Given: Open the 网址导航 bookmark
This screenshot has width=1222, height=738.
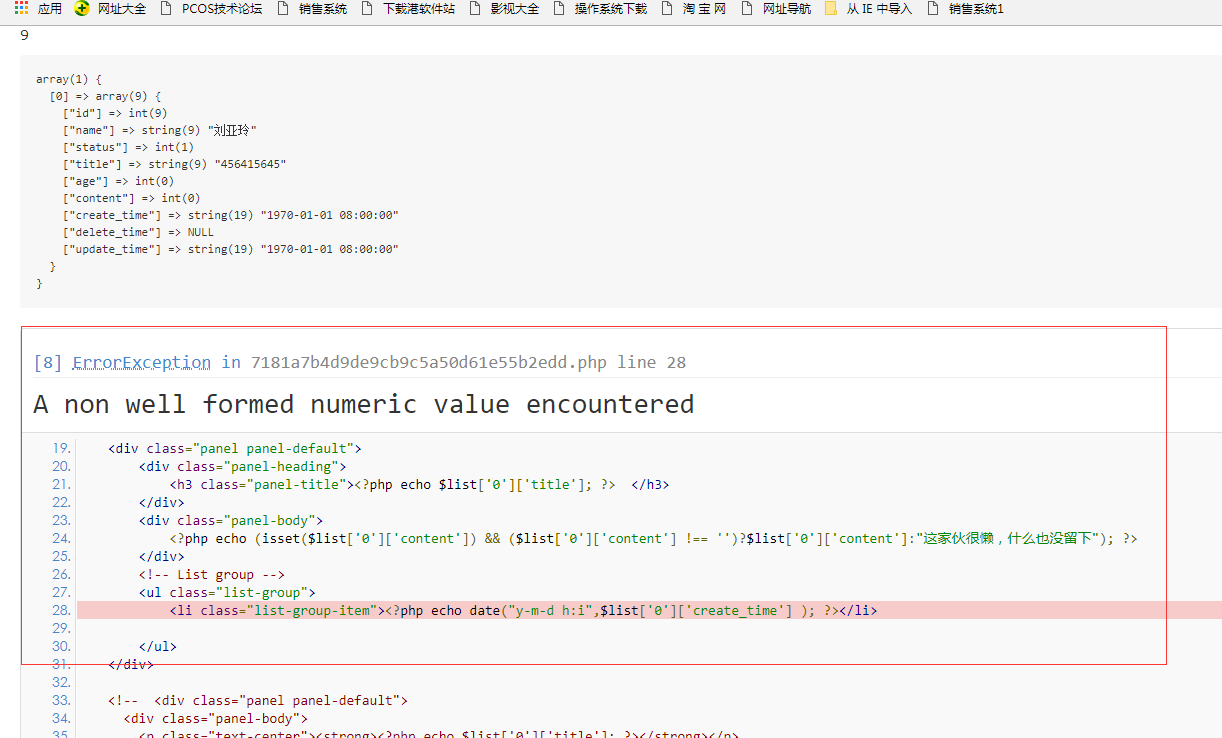Looking at the screenshot, I should 775,9.
